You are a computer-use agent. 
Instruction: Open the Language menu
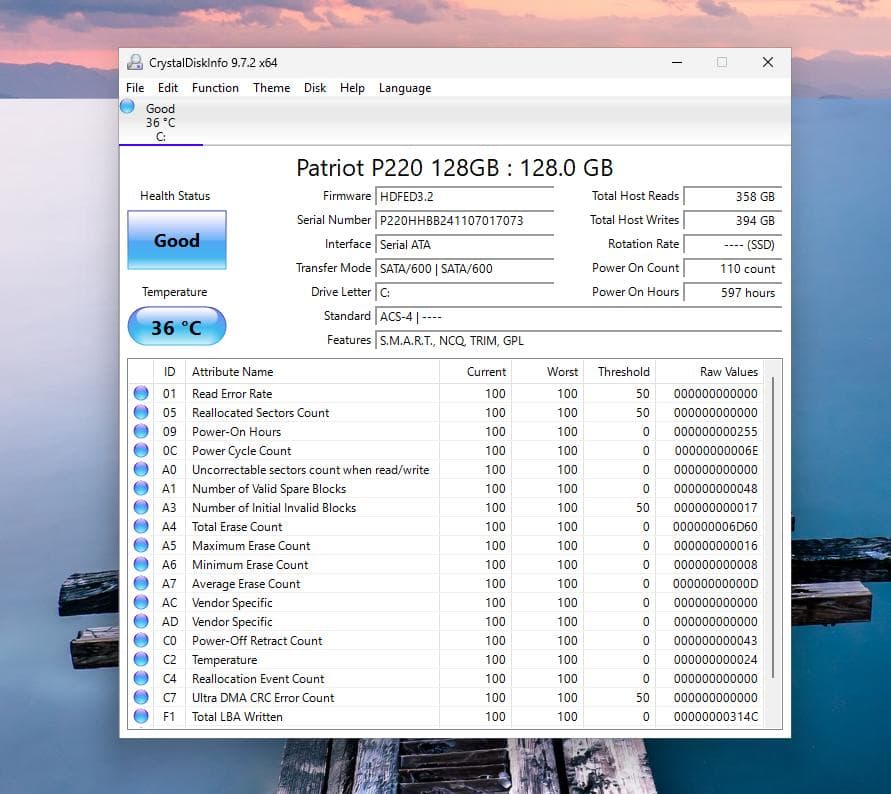pyautogui.click(x=404, y=88)
